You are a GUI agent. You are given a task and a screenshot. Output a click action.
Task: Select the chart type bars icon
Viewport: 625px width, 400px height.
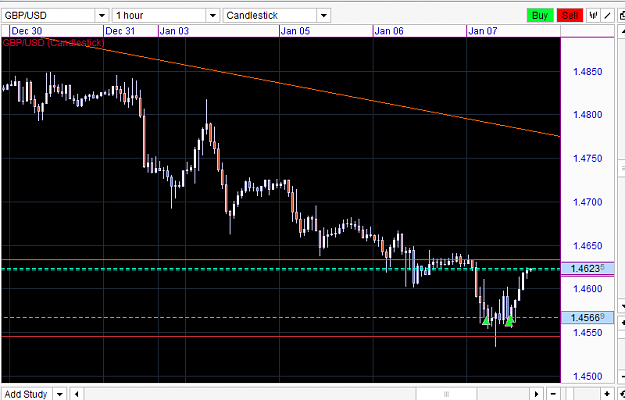593,16
